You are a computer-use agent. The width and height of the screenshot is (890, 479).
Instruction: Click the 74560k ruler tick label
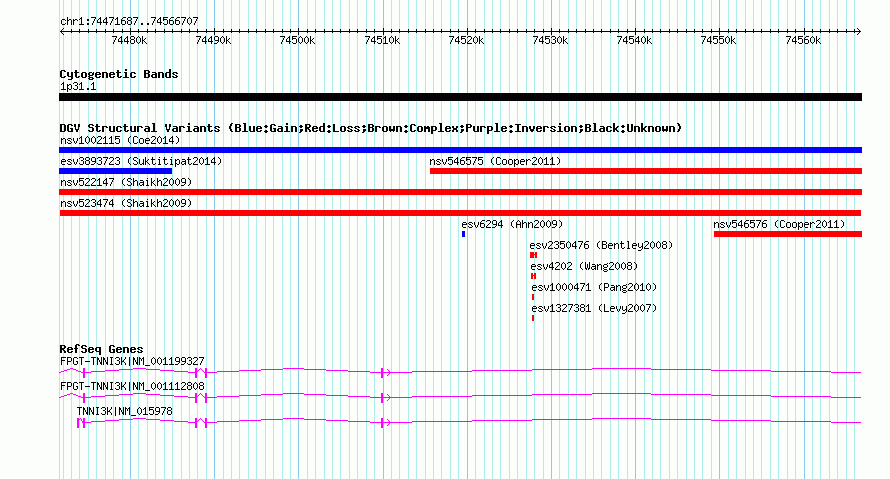click(x=803, y=40)
